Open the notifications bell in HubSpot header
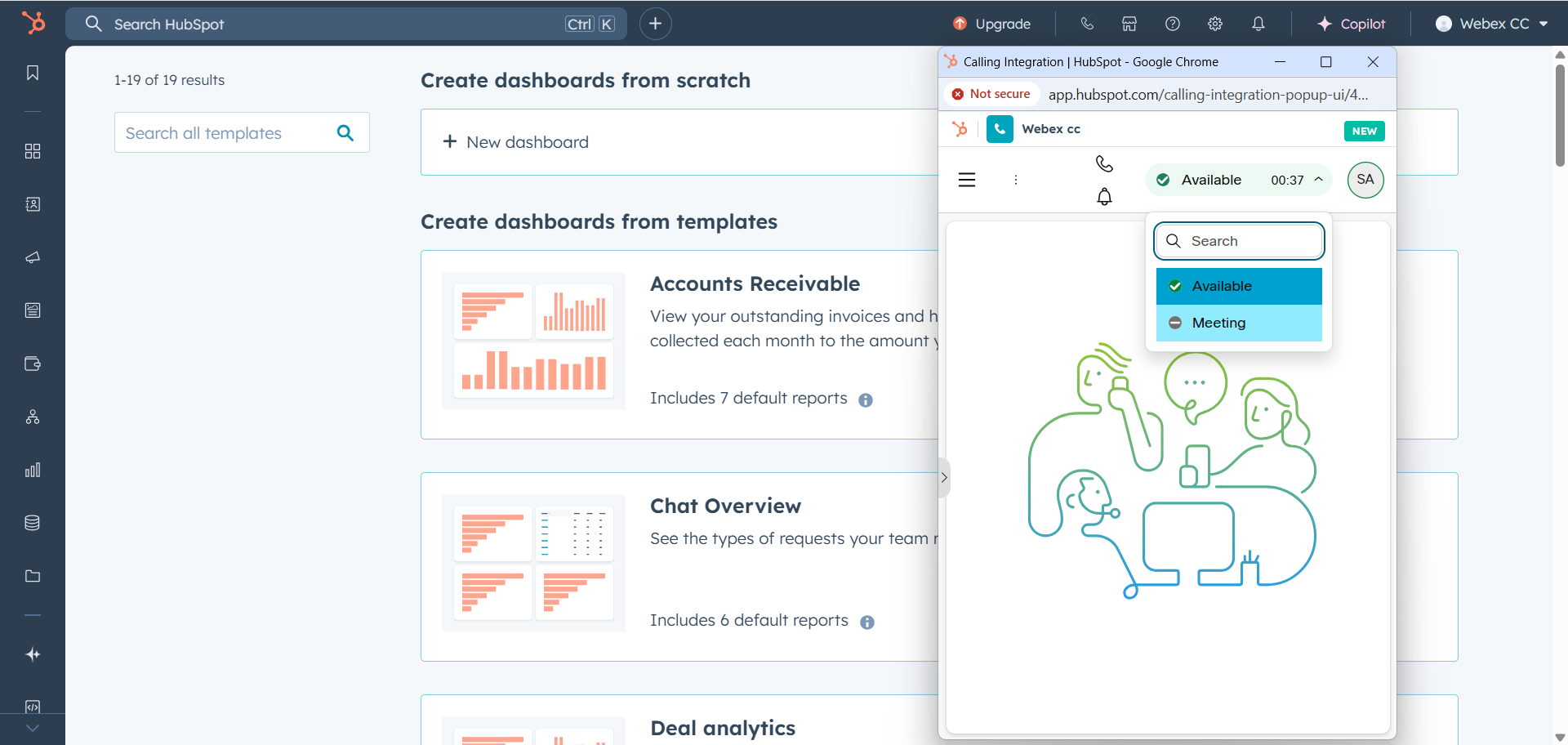This screenshot has width=1568, height=745. click(x=1258, y=24)
